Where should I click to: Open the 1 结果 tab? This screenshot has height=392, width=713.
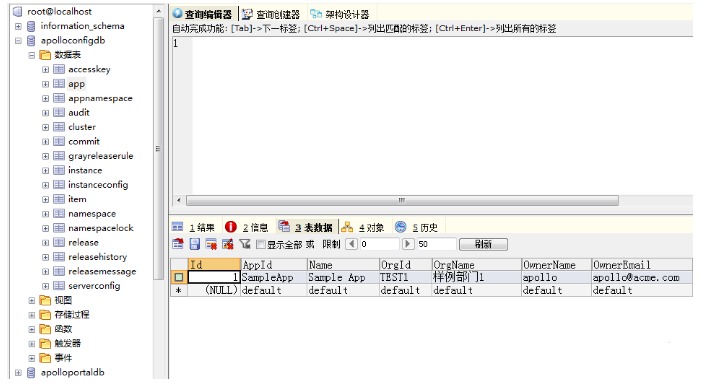[x=194, y=227]
